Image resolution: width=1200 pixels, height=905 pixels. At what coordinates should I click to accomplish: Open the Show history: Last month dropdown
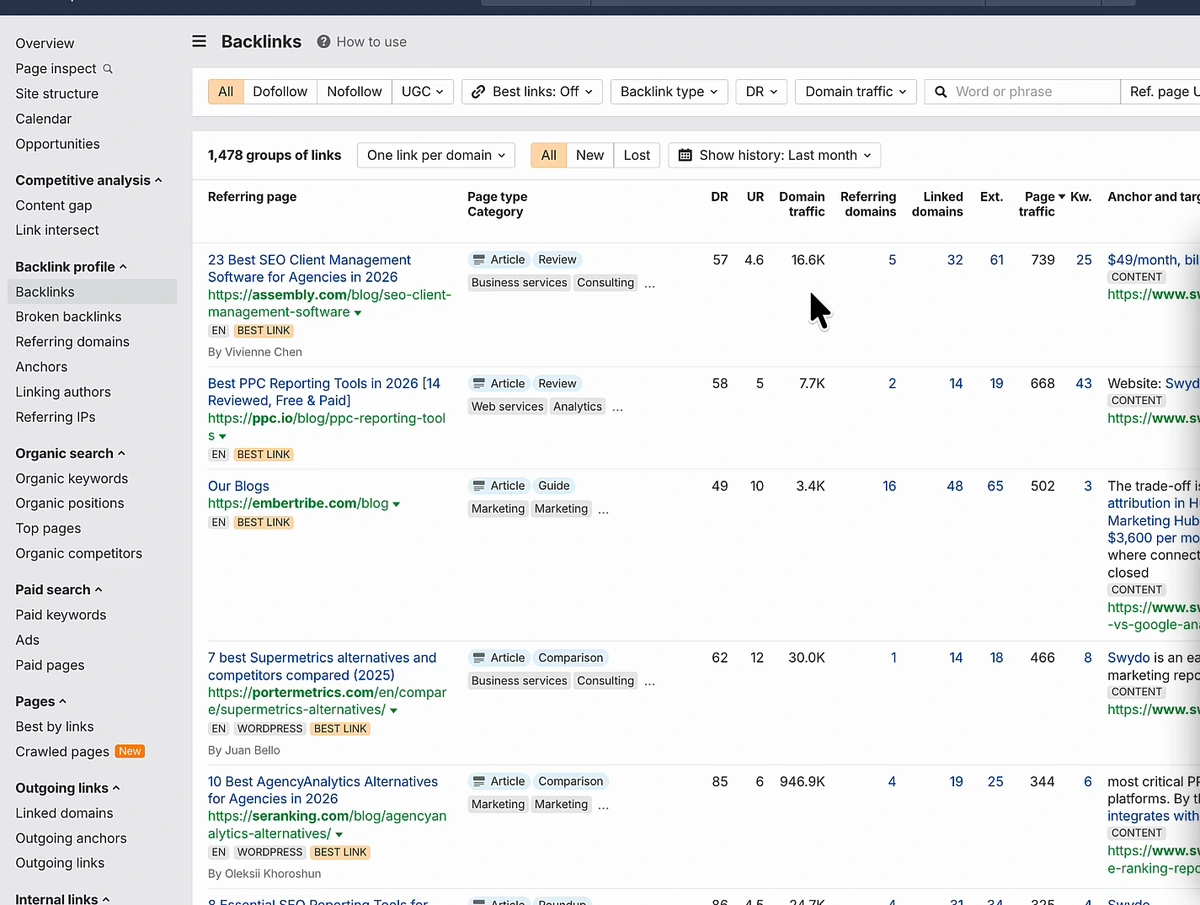pyautogui.click(x=775, y=155)
